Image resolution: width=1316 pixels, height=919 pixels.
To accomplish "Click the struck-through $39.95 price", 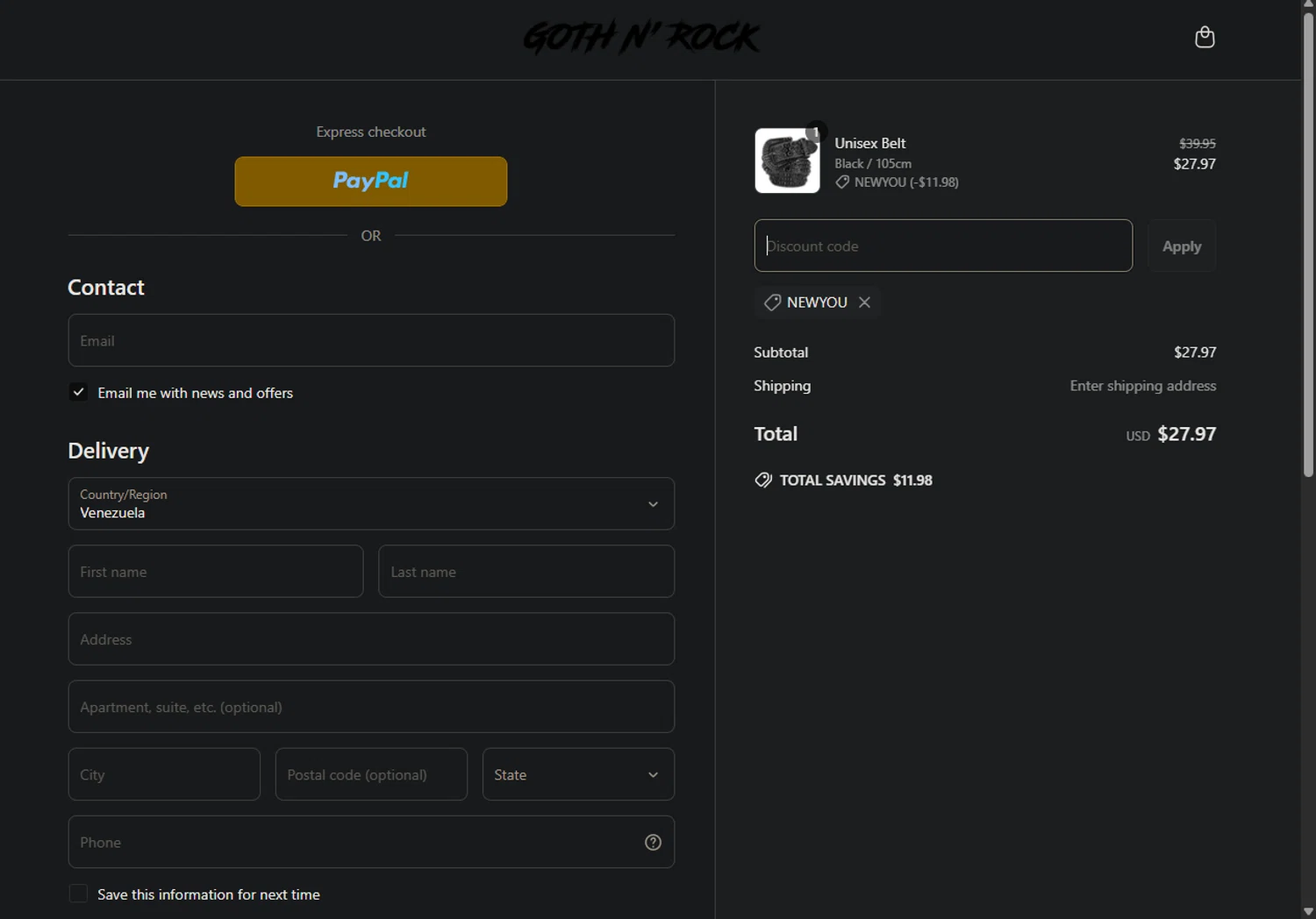I will point(1197,143).
